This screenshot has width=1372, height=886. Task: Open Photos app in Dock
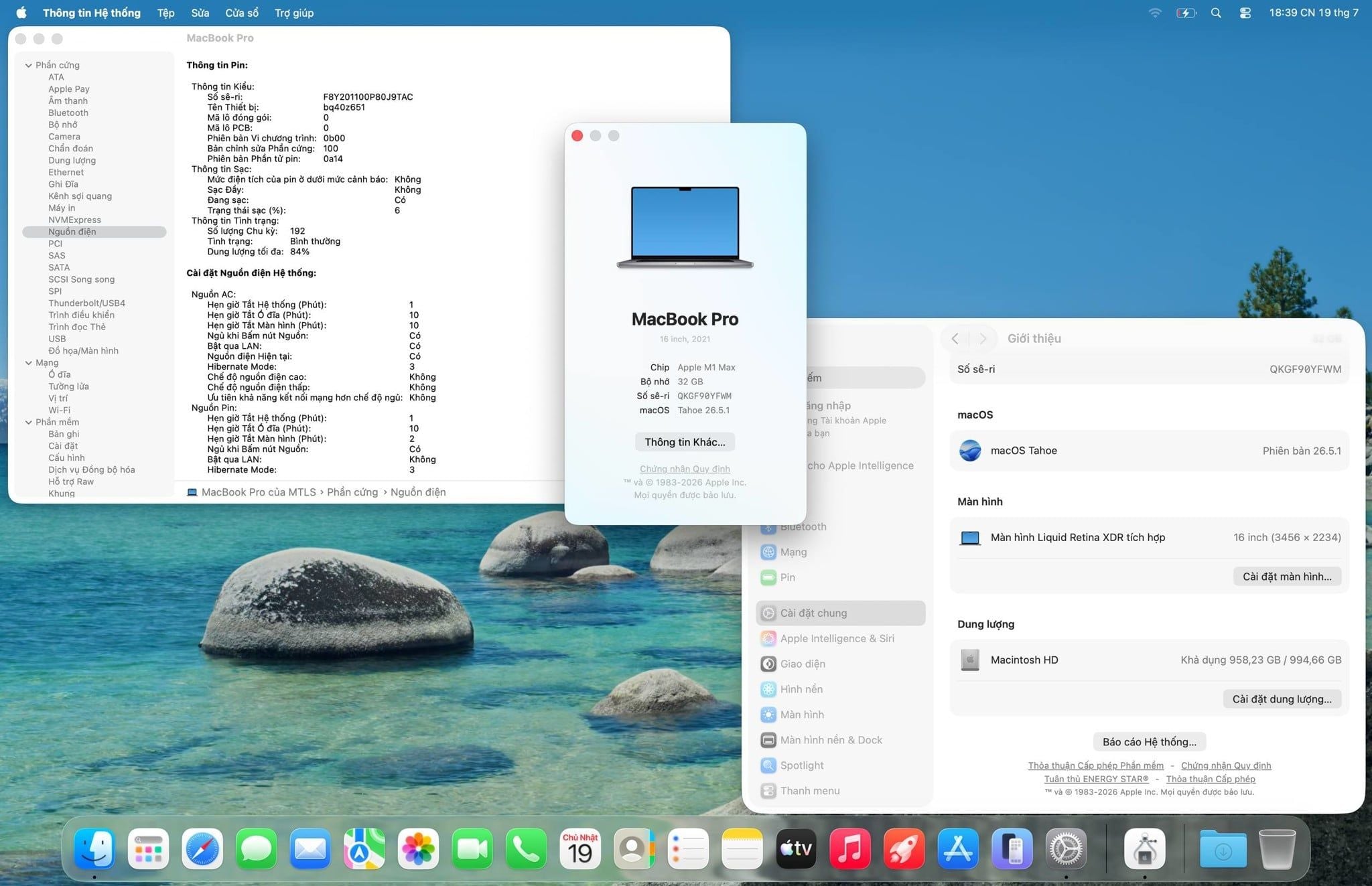point(418,848)
